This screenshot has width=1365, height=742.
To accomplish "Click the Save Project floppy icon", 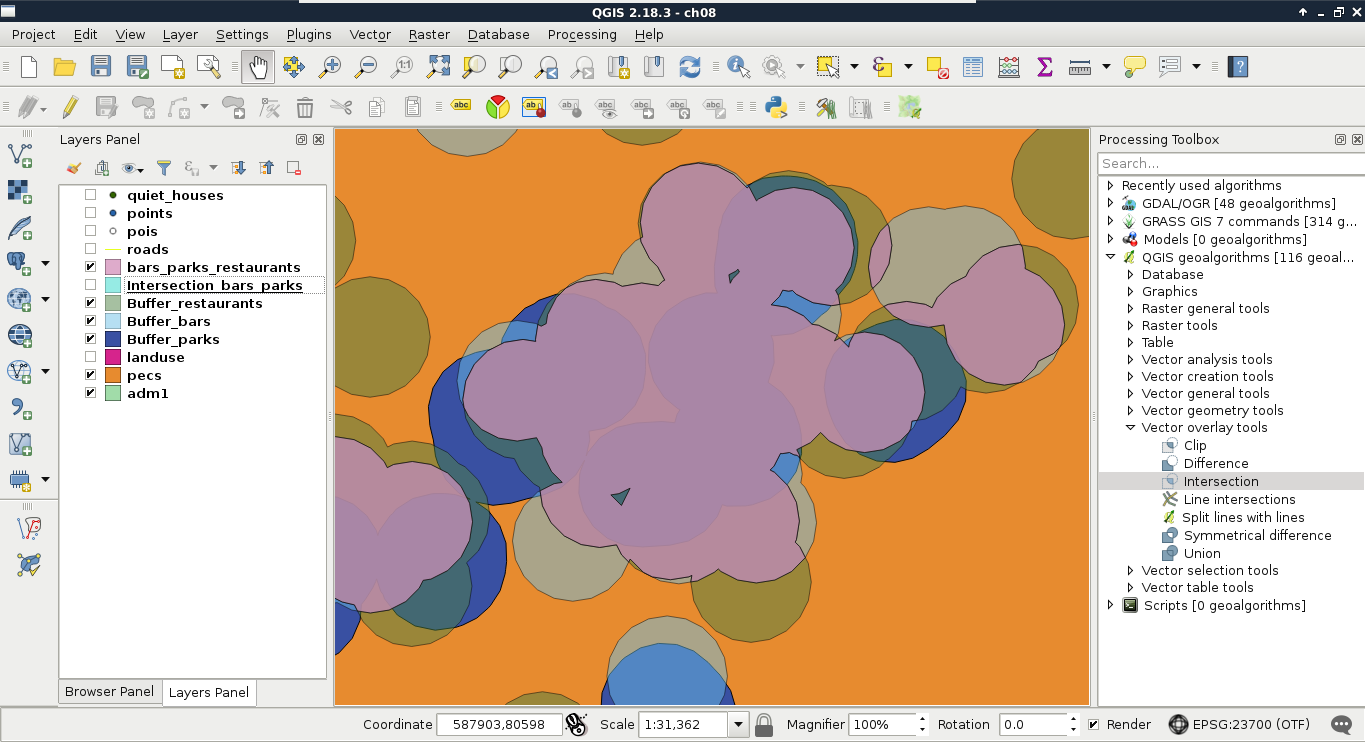I will click(x=101, y=67).
